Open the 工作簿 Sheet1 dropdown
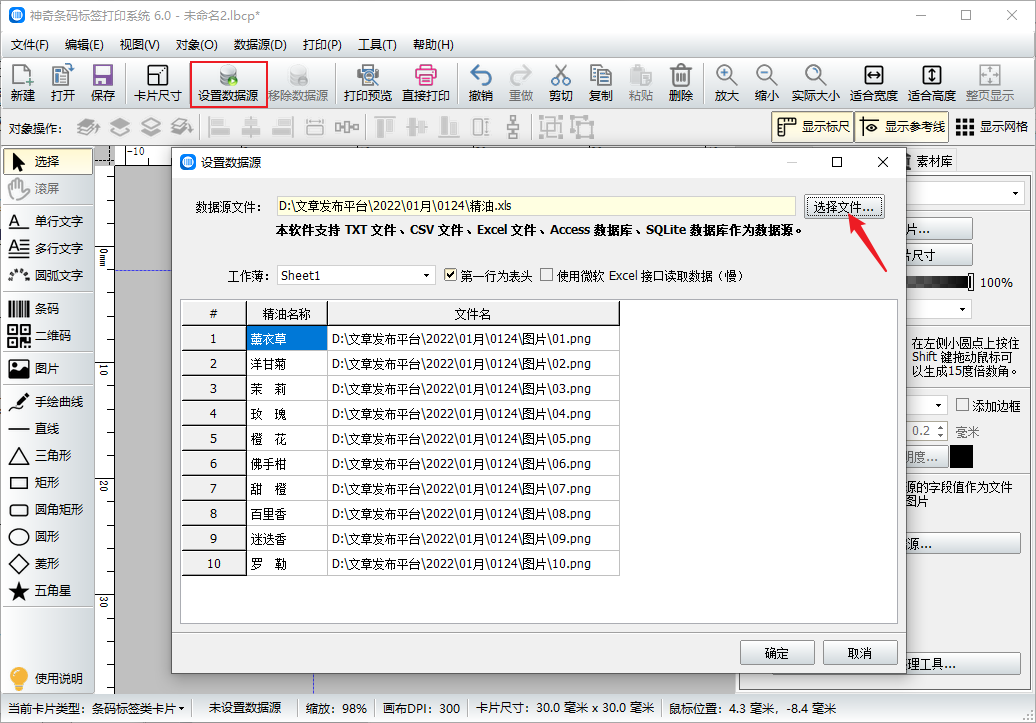Viewport: 1036px width, 723px height. (x=356, y=276)
